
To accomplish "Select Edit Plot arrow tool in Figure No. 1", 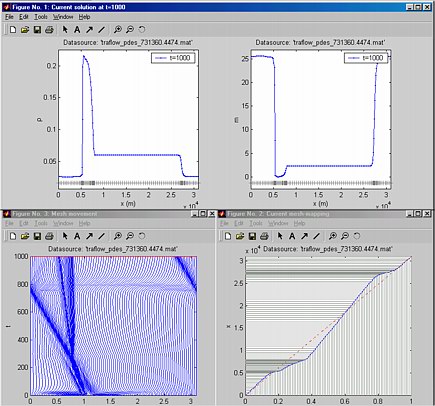I will (x=65, y=30).
